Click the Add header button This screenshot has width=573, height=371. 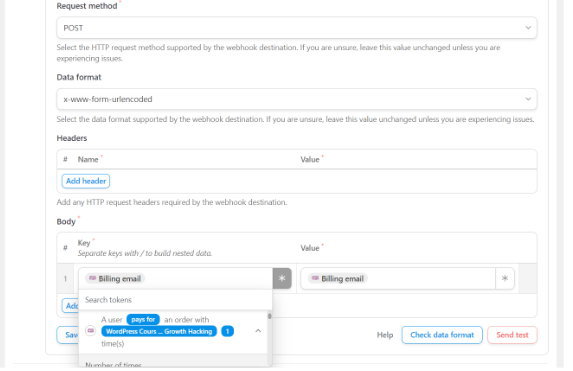point(86,181)
